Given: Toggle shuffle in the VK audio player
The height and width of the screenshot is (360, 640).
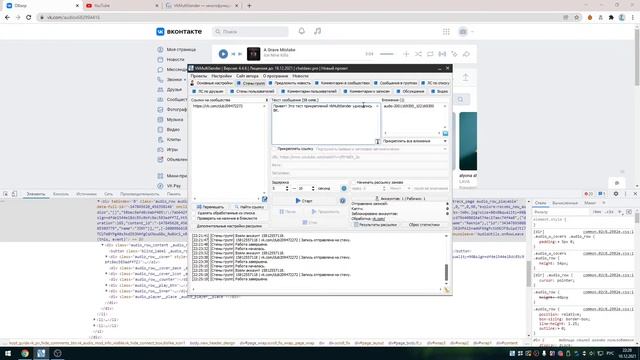Looking at the screenshot, I should coord(418,54).
